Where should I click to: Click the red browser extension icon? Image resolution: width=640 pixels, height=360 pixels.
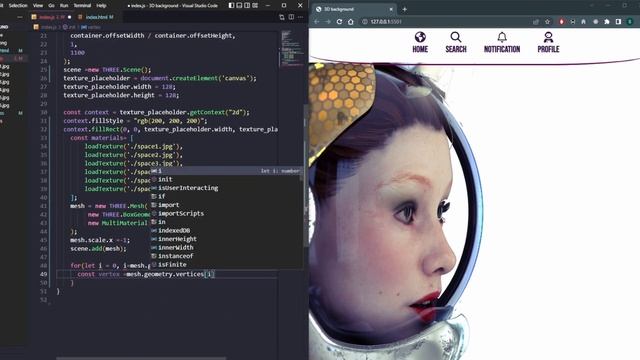[x=562, y=22]
